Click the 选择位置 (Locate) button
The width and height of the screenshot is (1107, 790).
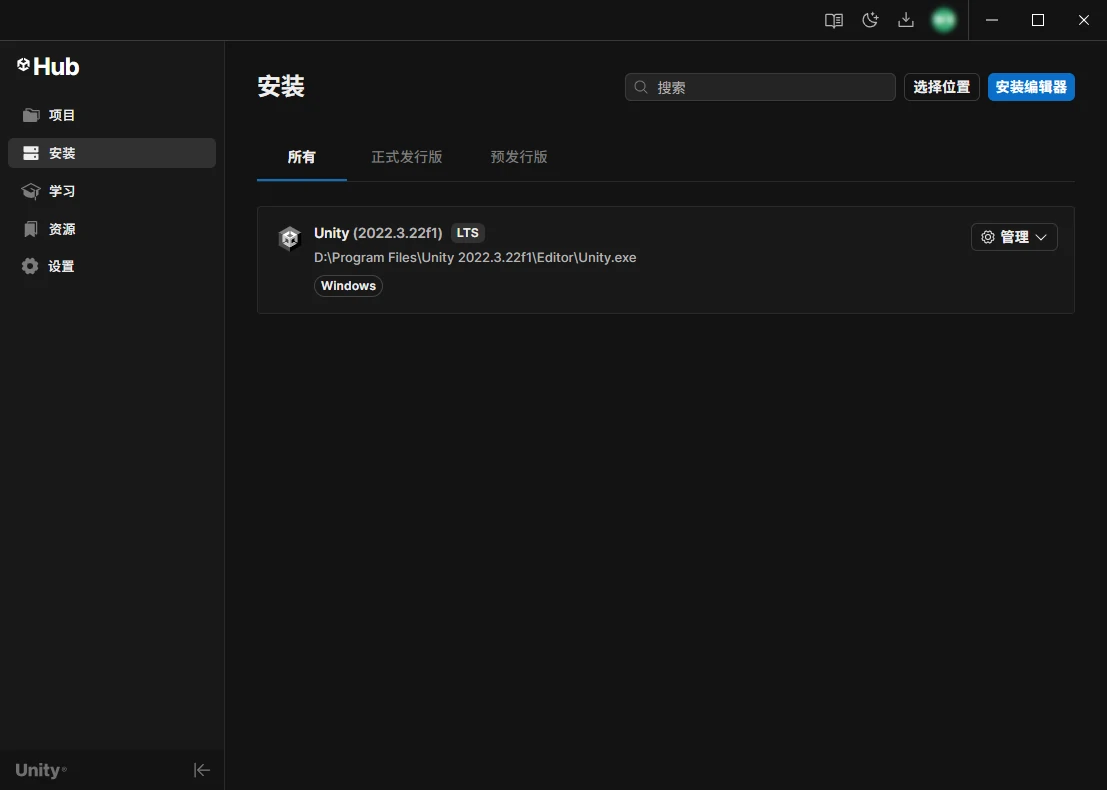click(x=941, y=87)
